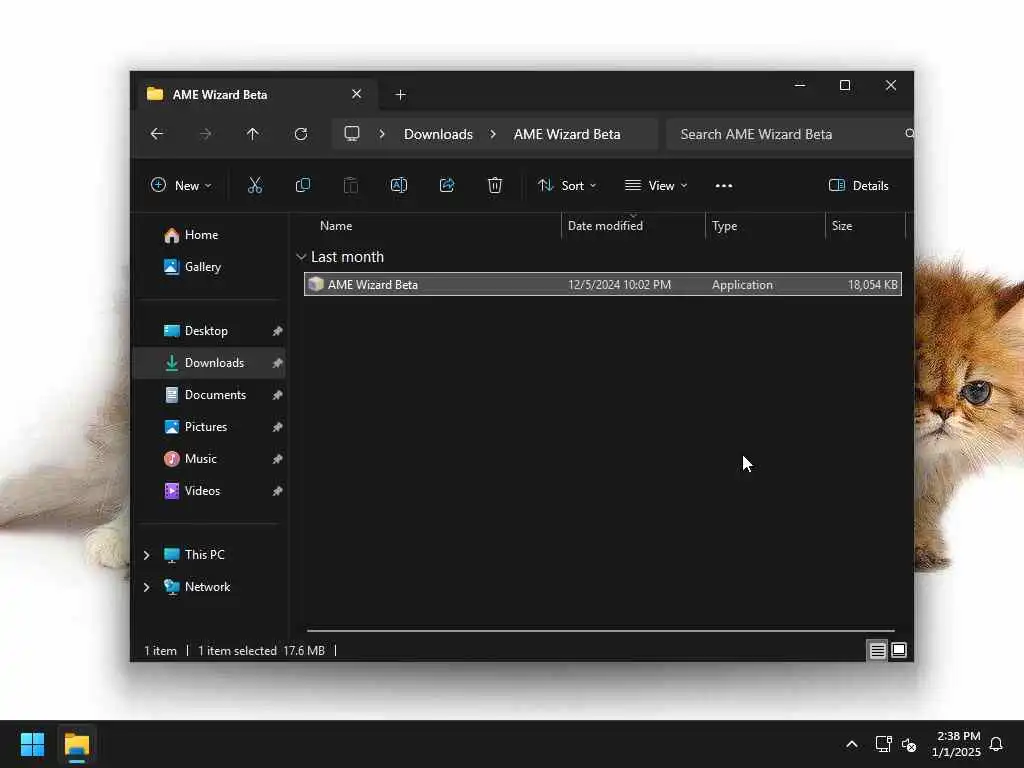The height and width of the screenshot is (768, 1024).
Task: Click the Paste toolbar icon
Action: [x=351, y=185]
